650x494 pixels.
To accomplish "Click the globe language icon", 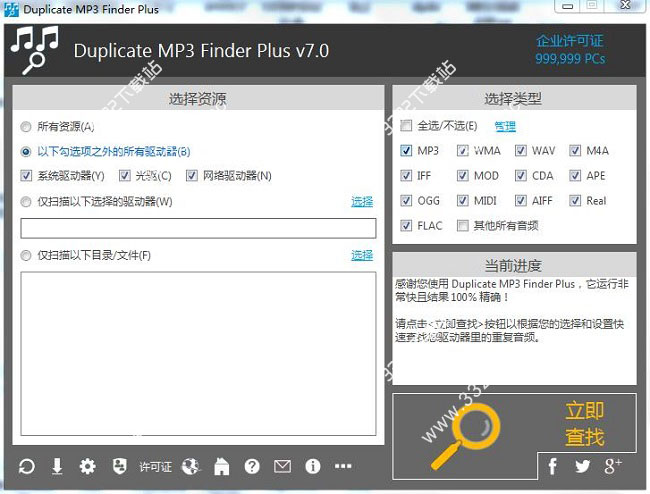I will tap(191, 467).
